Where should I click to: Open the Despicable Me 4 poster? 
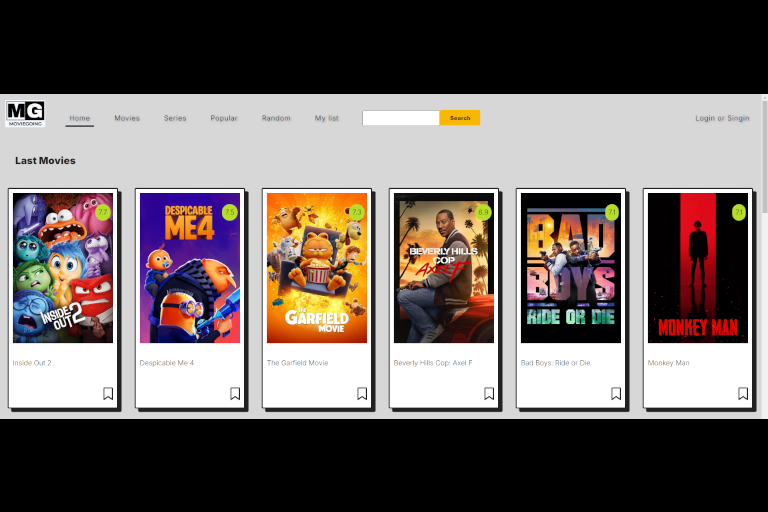point(190,268)
